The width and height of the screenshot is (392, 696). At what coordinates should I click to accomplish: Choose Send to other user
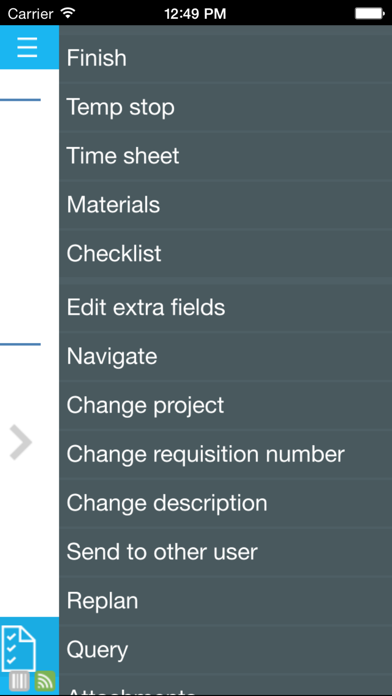coord(226,551)
